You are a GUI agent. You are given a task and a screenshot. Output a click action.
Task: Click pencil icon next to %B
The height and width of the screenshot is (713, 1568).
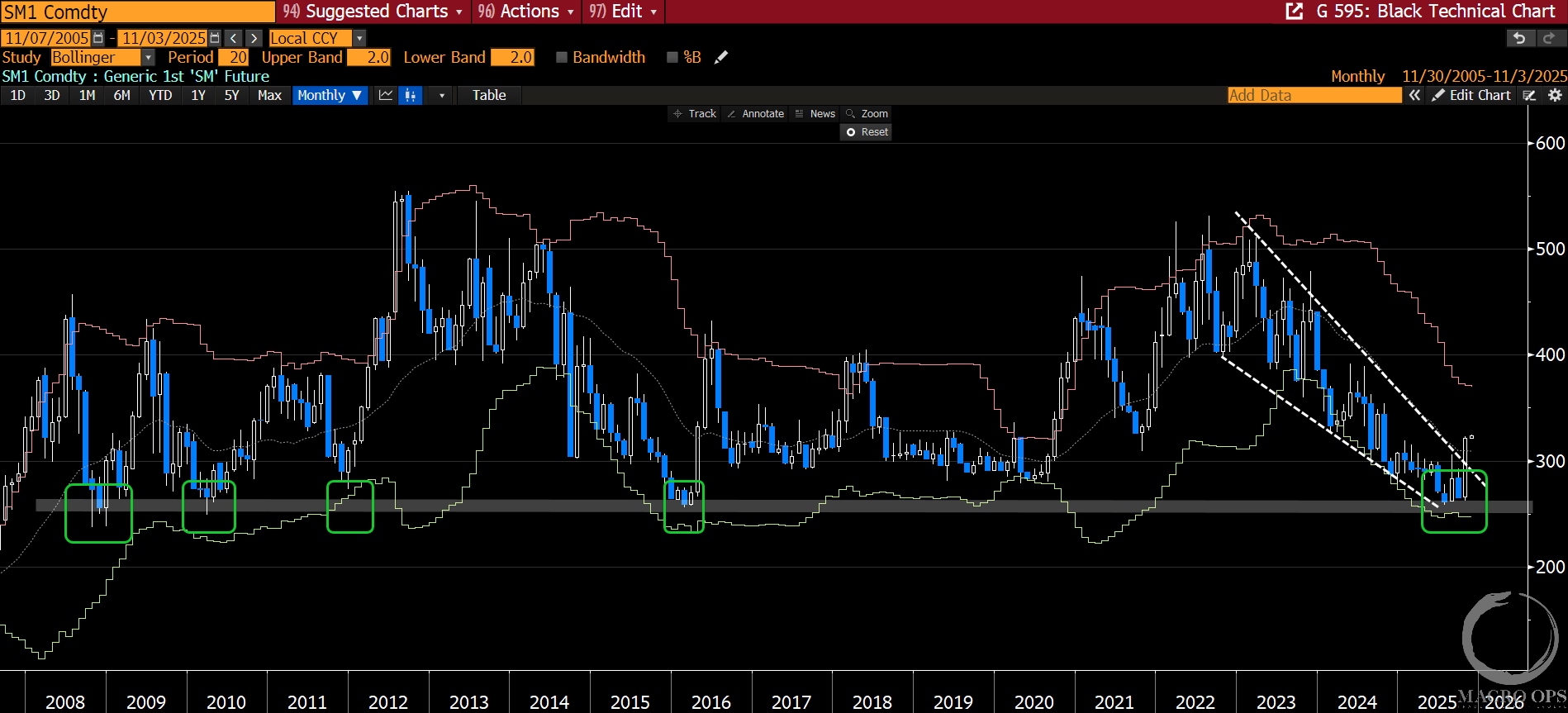tap(721, 57)
